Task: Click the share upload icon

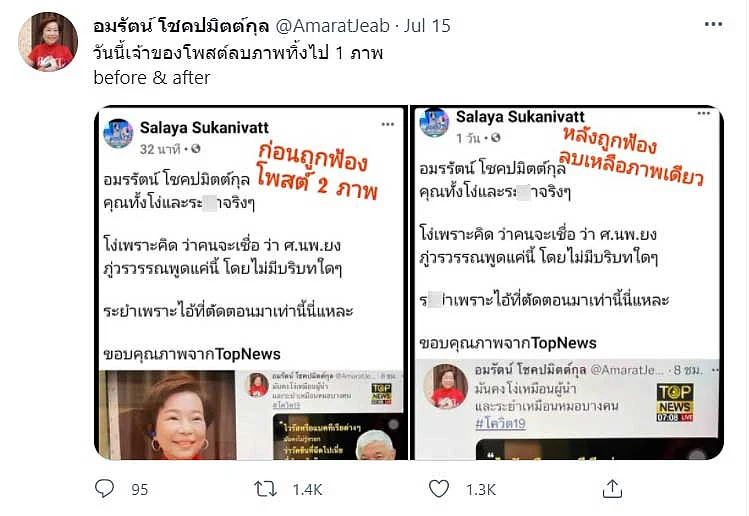Action: [612, 489]
